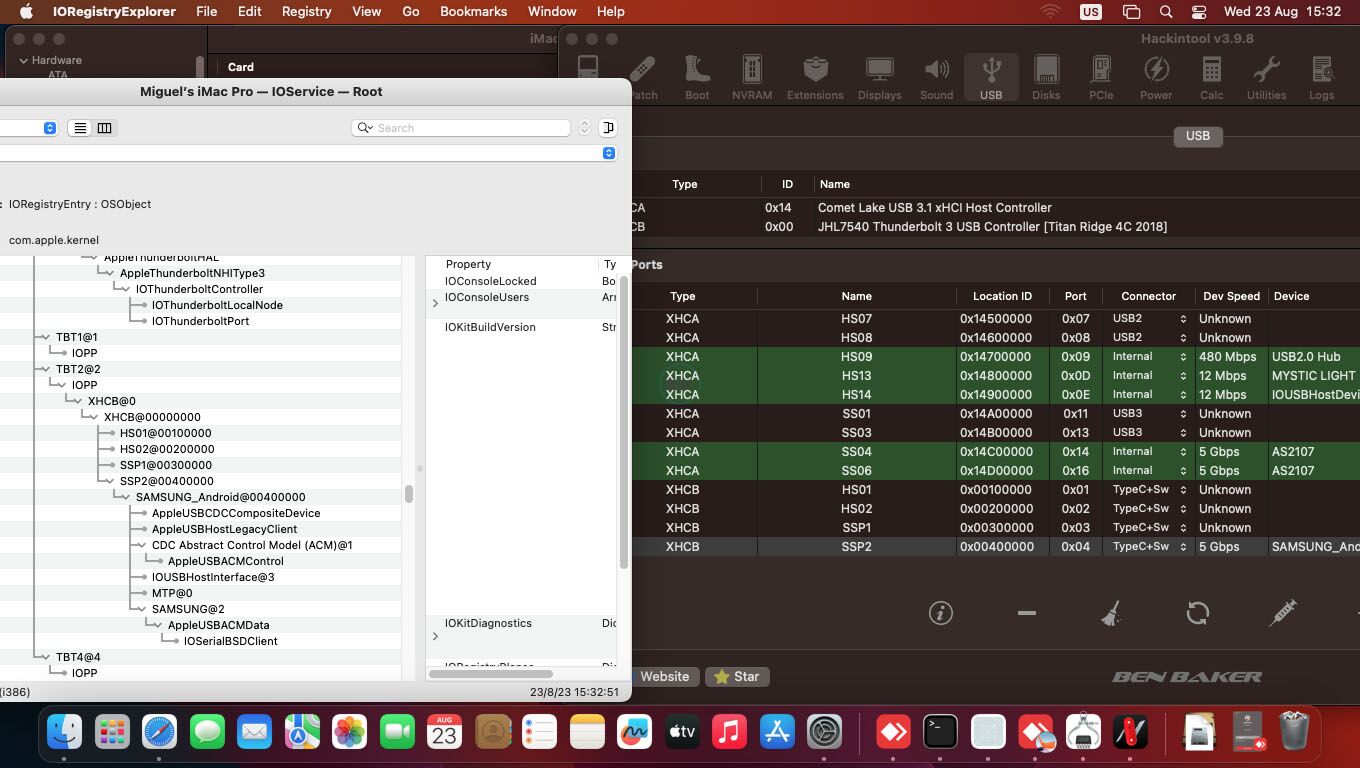Expand the IOConsoleUsers property row

435,303
